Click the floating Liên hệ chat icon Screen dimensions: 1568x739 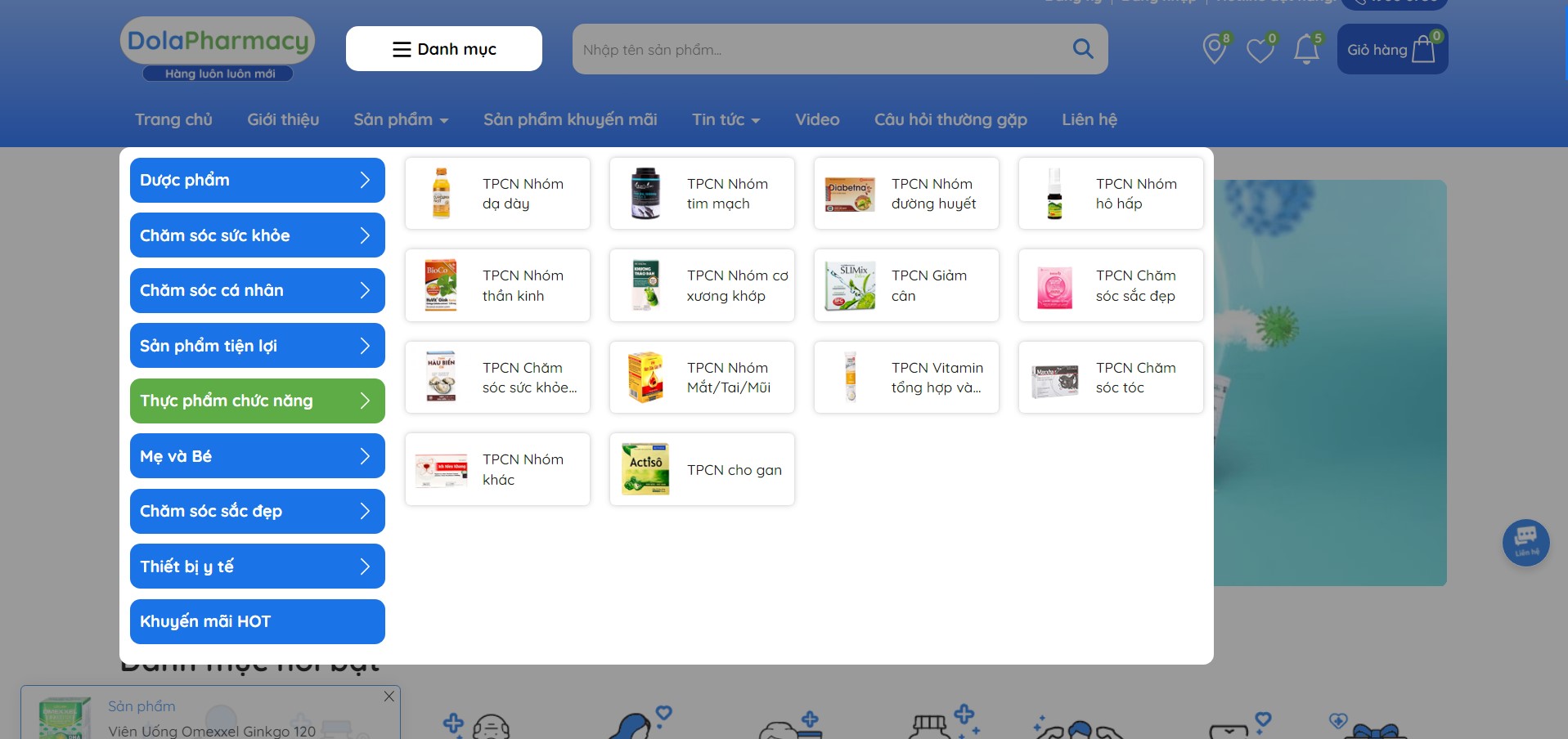point(1525,542)
